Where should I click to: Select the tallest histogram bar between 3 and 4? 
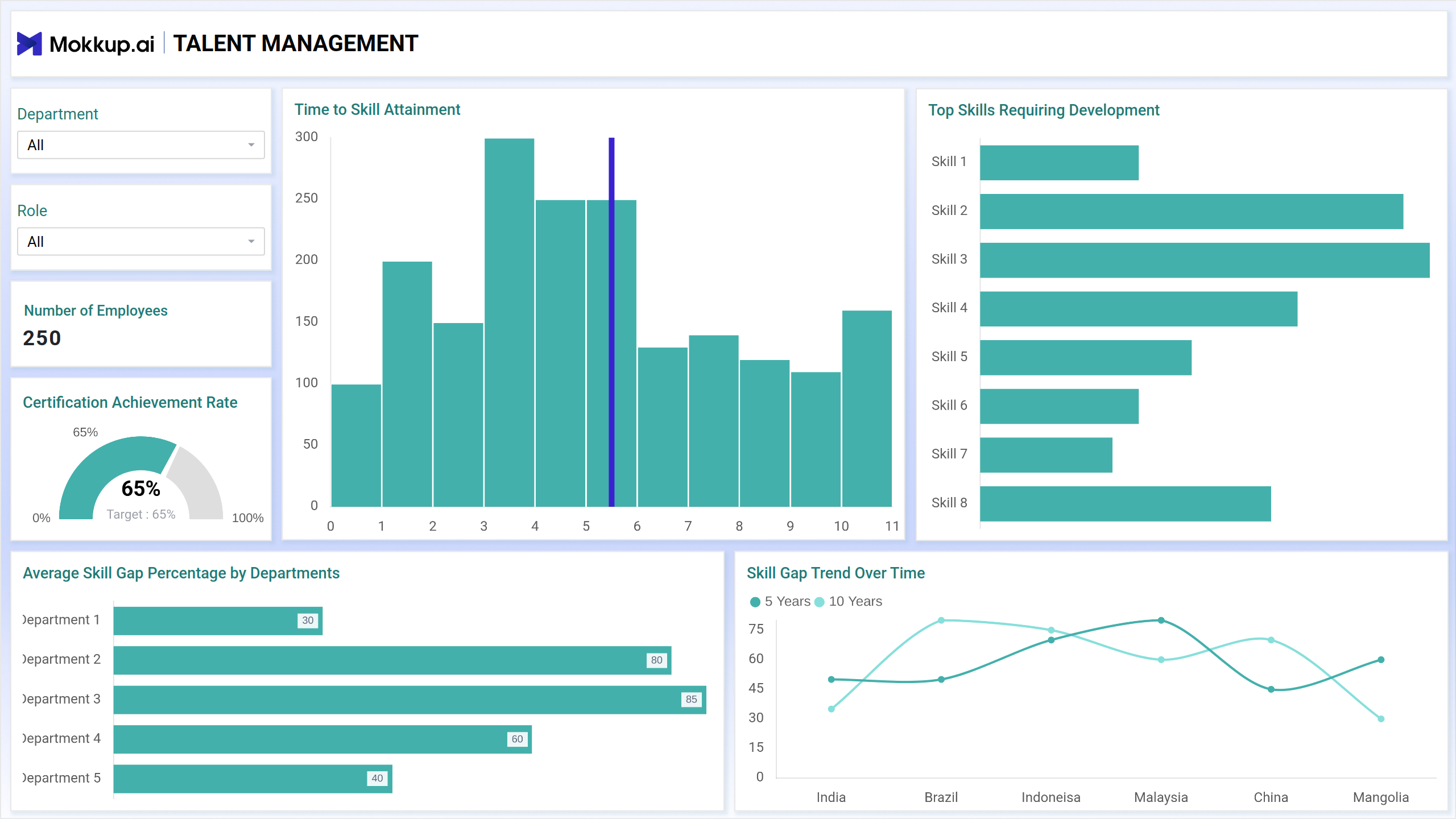click(x=509, y=322)
